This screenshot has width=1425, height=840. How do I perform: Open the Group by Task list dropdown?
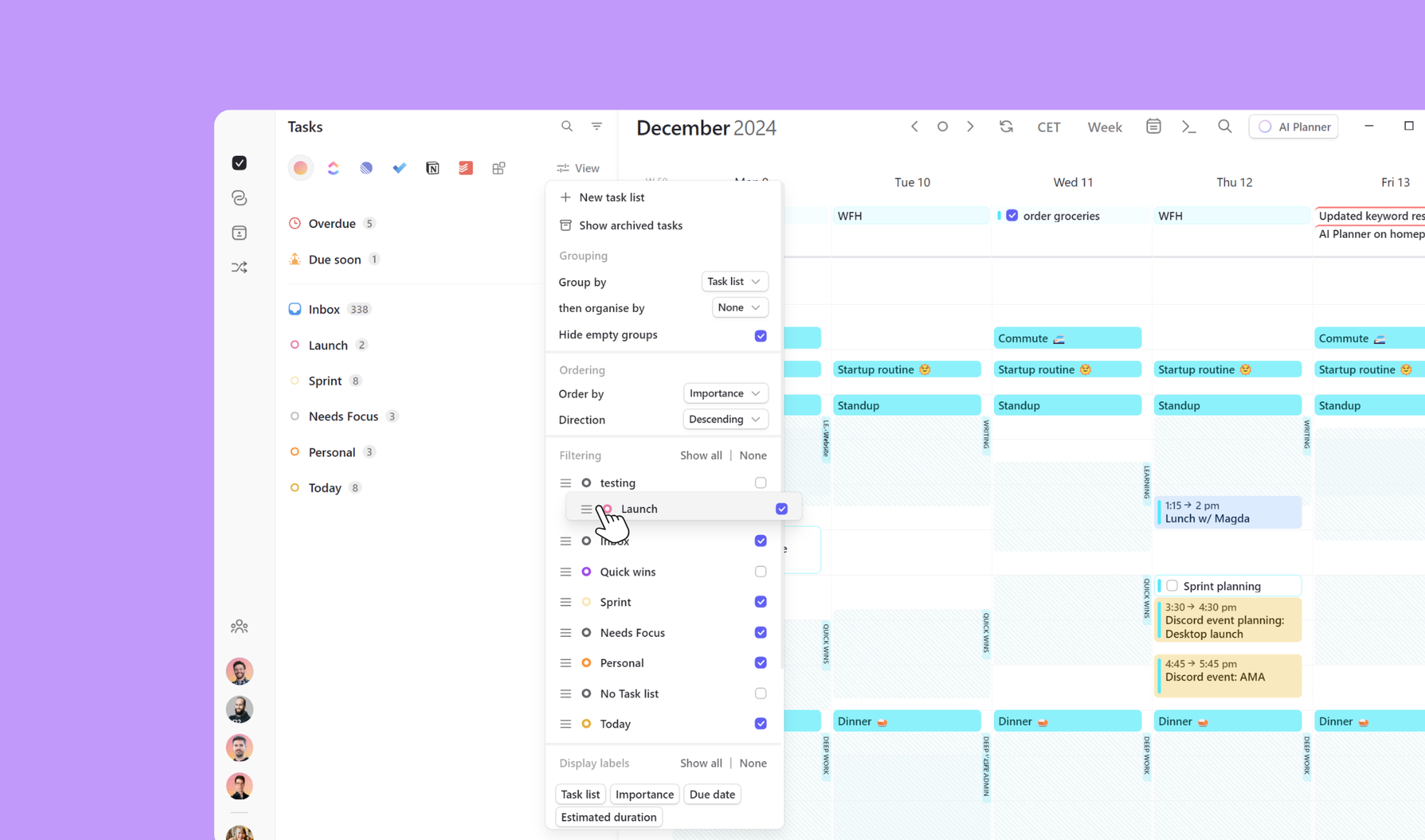pyautogui.click(x=734, y=281)
